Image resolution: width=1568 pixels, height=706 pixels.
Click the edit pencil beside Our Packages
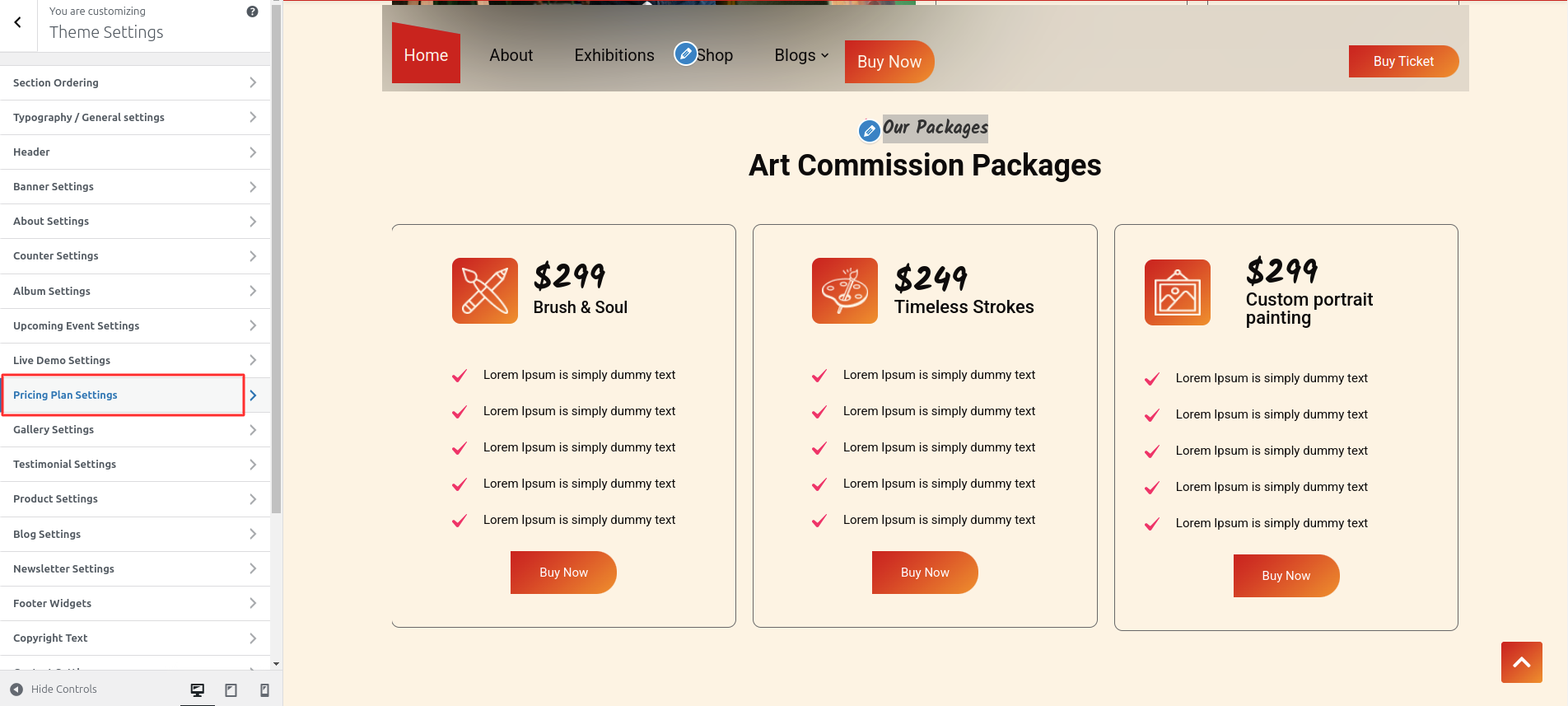click(869, 130)
